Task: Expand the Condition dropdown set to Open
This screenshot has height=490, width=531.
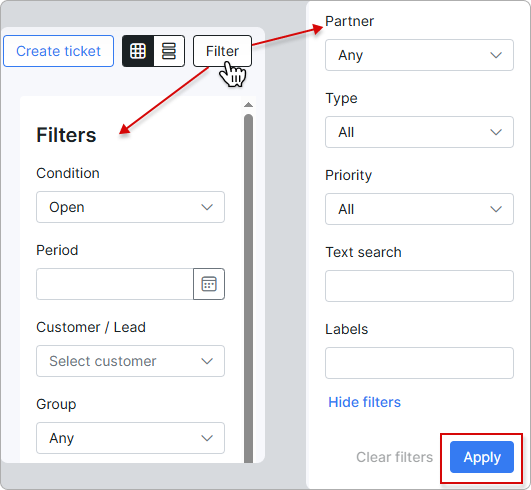Action: pos(130,207)
